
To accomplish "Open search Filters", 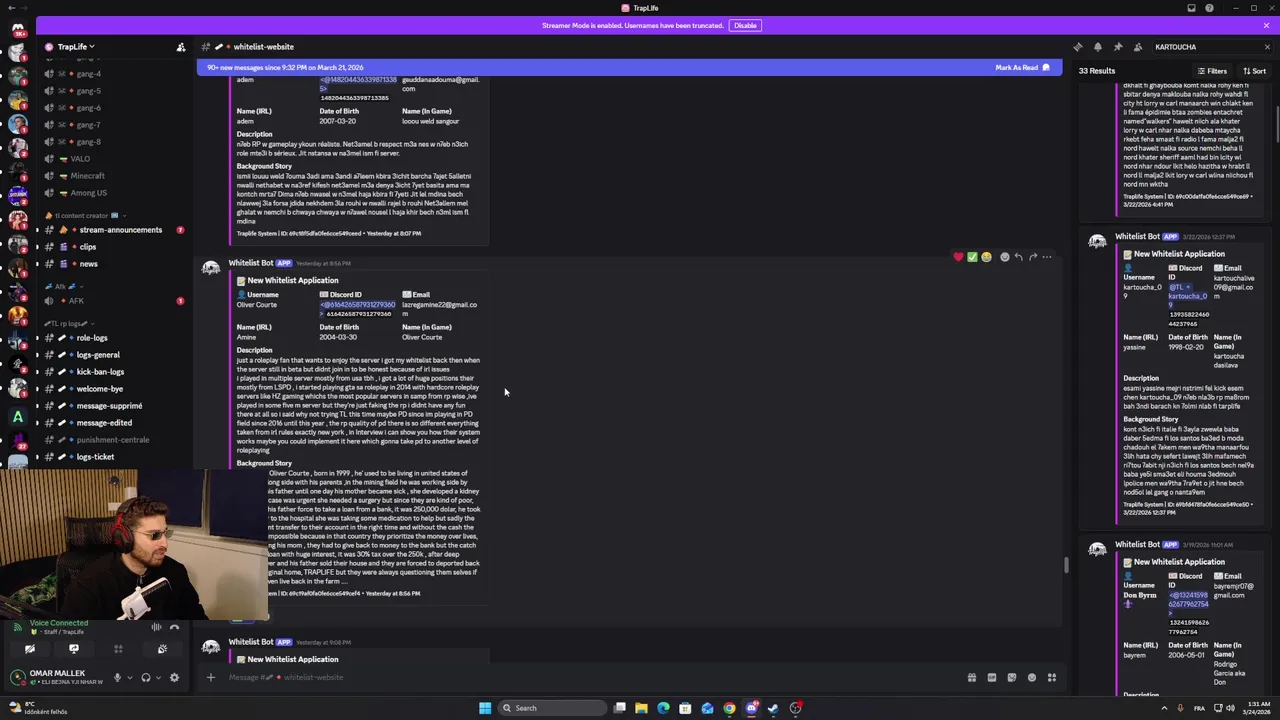I will point(1212,71).
